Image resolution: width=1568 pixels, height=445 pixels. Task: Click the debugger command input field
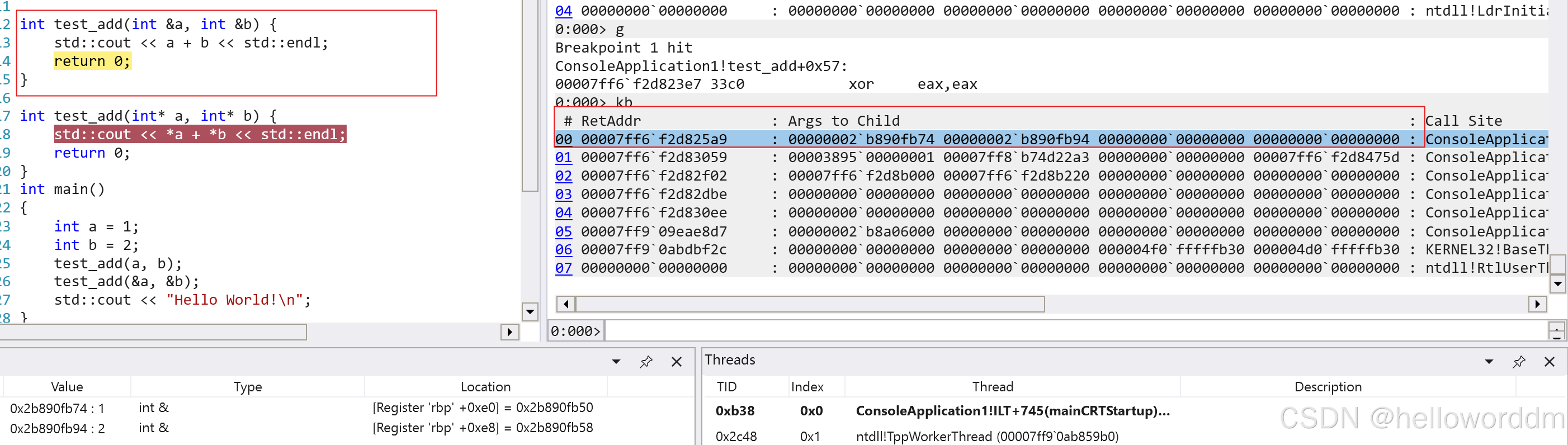(x=1075, y=330)
